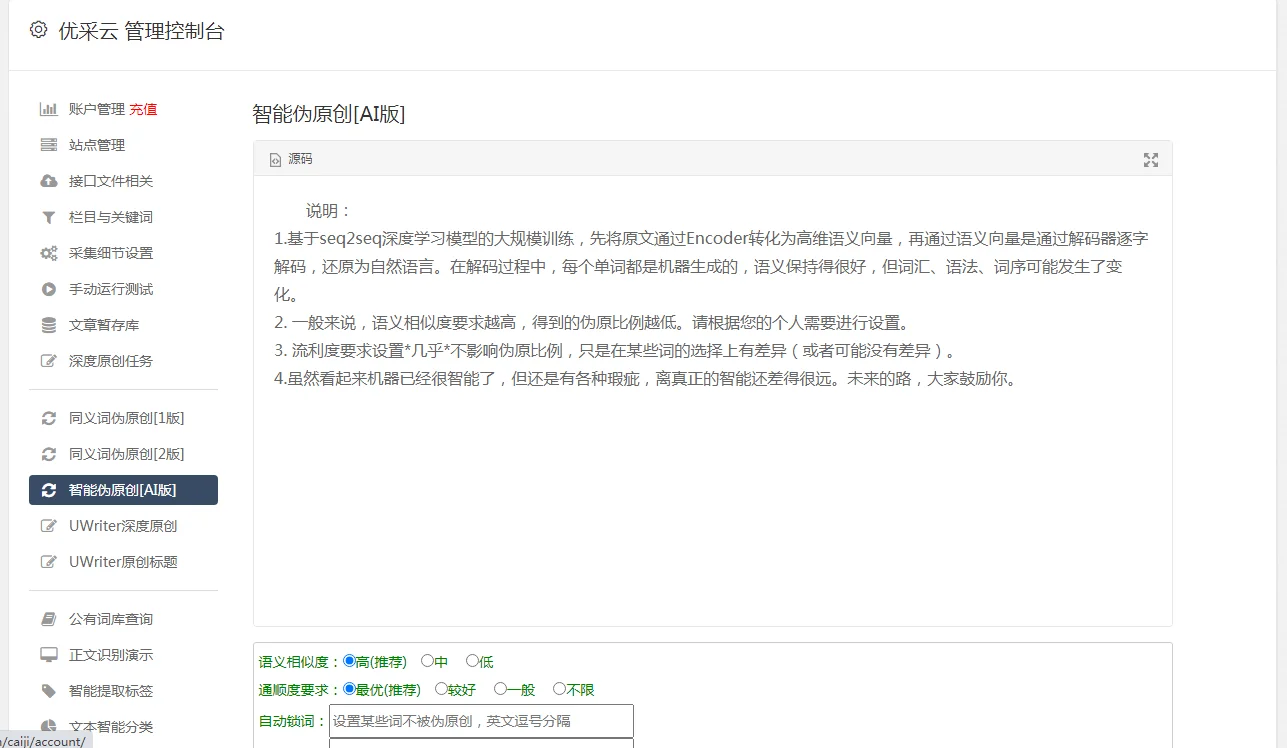The height and width of the screenshot is (748, 1287).
Task: Open 深度原创任务 section
Action: coord(118,361)
